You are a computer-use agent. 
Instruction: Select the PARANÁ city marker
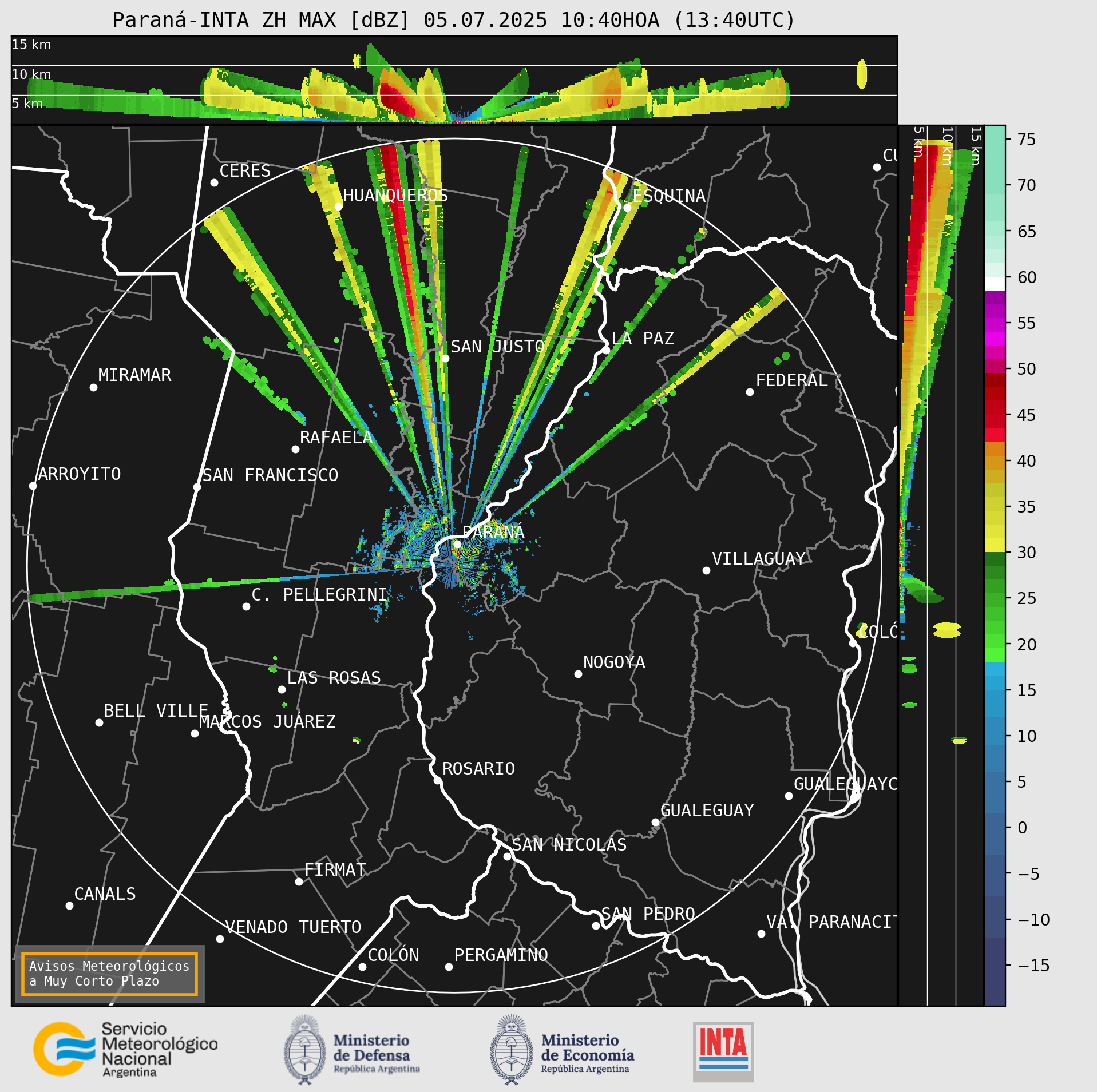click(x=457, y=544)
